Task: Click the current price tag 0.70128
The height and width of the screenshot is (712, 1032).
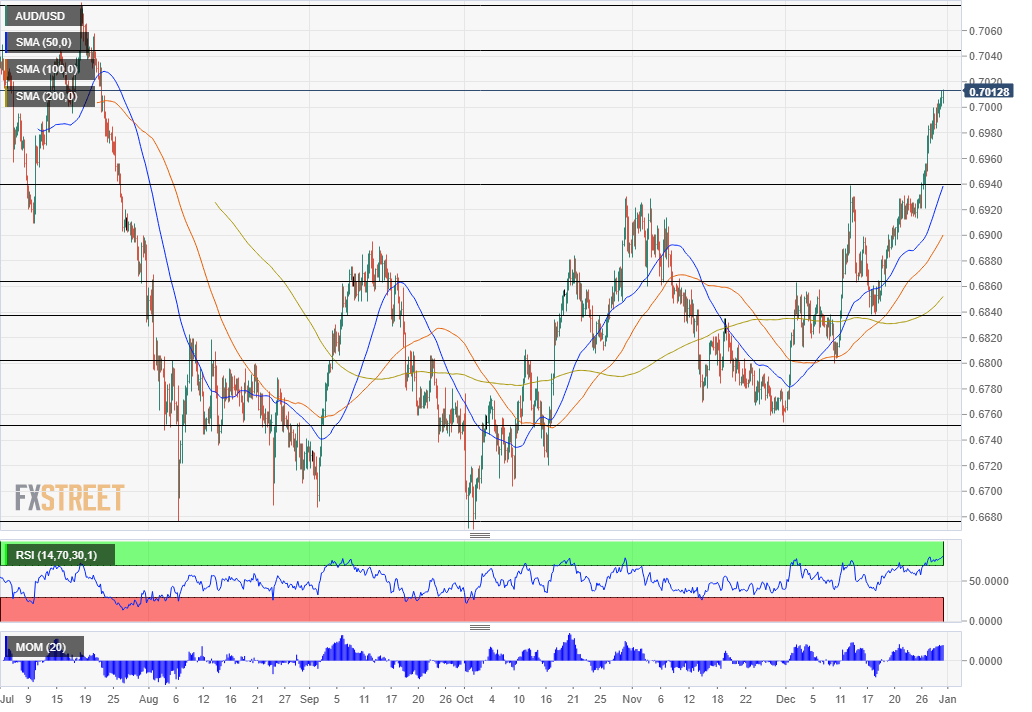Action: point(989,92)
